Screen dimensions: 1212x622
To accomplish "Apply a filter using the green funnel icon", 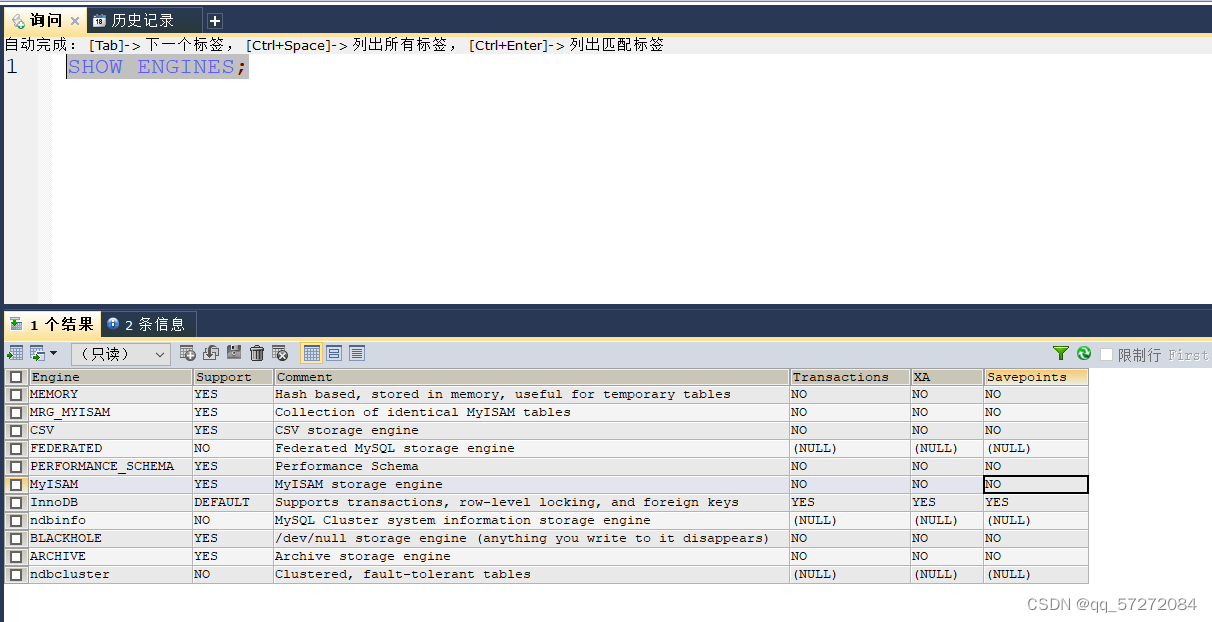I will [x=1060, y=353].
